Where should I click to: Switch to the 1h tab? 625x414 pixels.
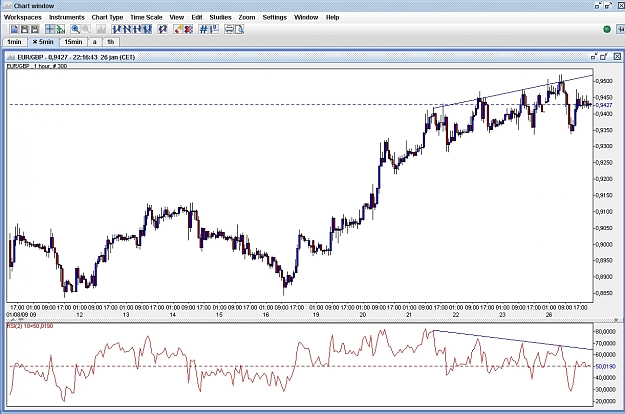(x=111, y=42)
